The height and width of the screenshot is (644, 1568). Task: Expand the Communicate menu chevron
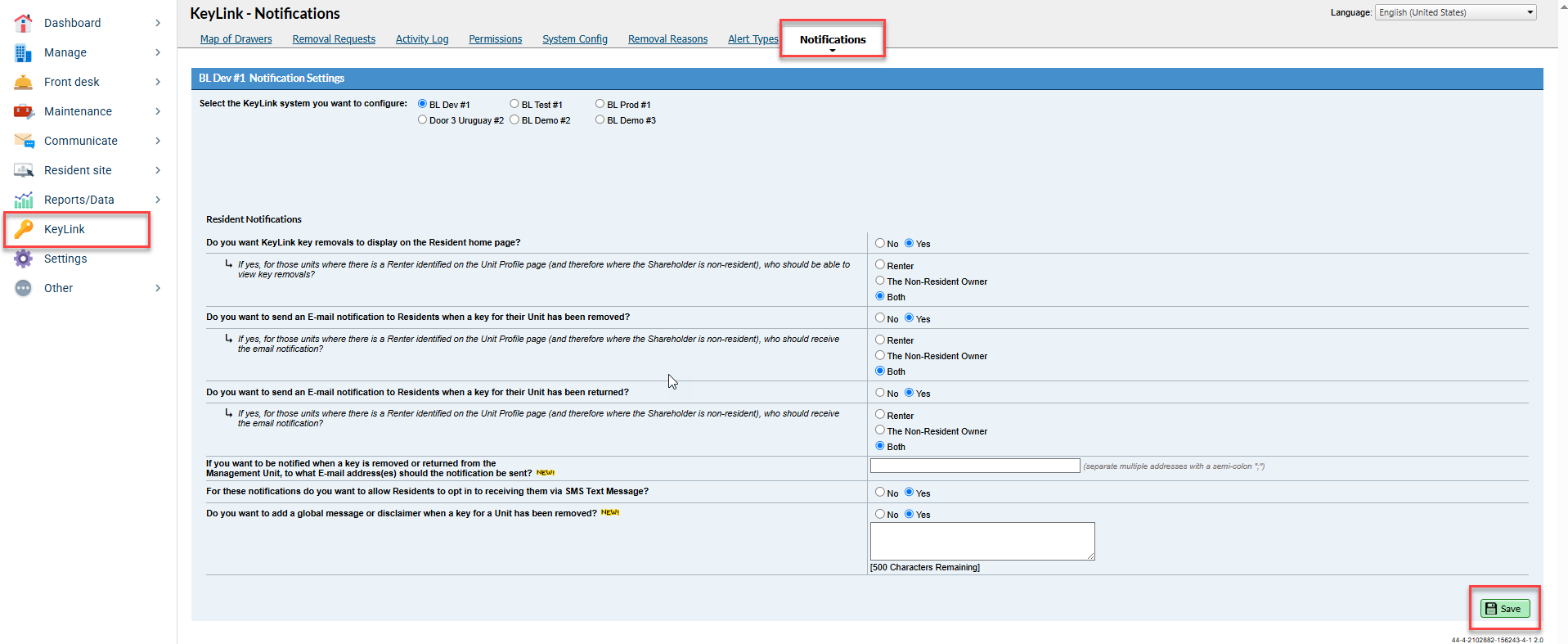(158, 141)
